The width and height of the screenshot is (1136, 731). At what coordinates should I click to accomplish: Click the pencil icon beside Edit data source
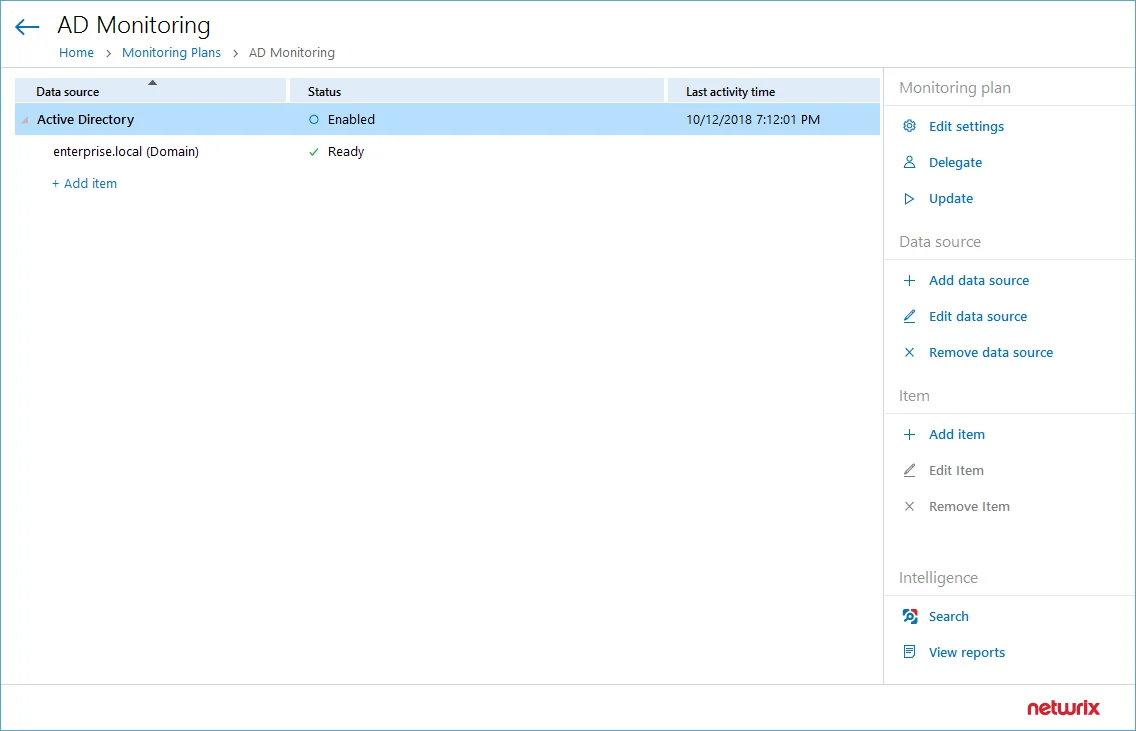pos(909,317)
